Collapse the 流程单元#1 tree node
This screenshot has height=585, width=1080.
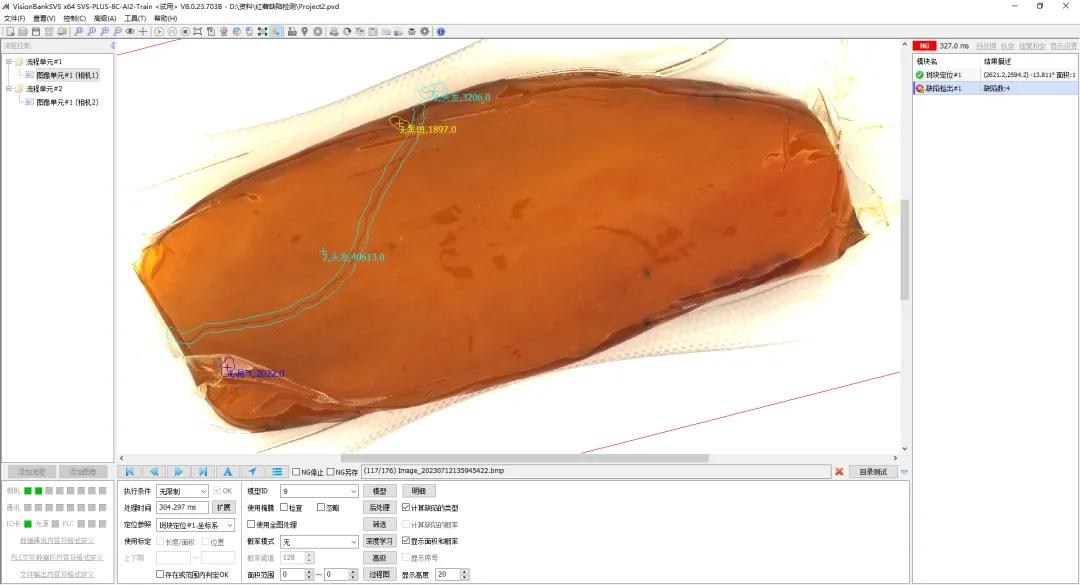coord(9,61)
